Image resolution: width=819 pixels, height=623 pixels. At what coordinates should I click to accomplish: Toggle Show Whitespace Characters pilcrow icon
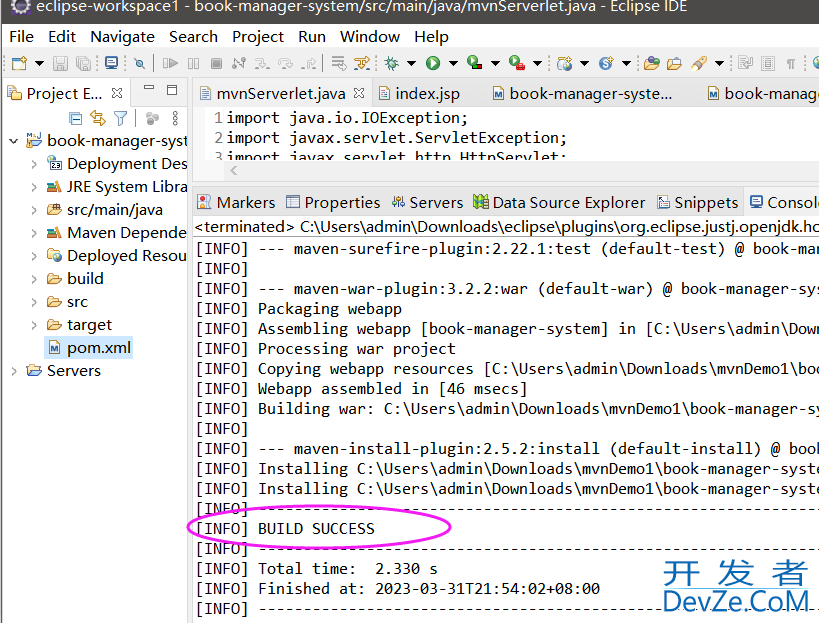[x=791, y=64]
